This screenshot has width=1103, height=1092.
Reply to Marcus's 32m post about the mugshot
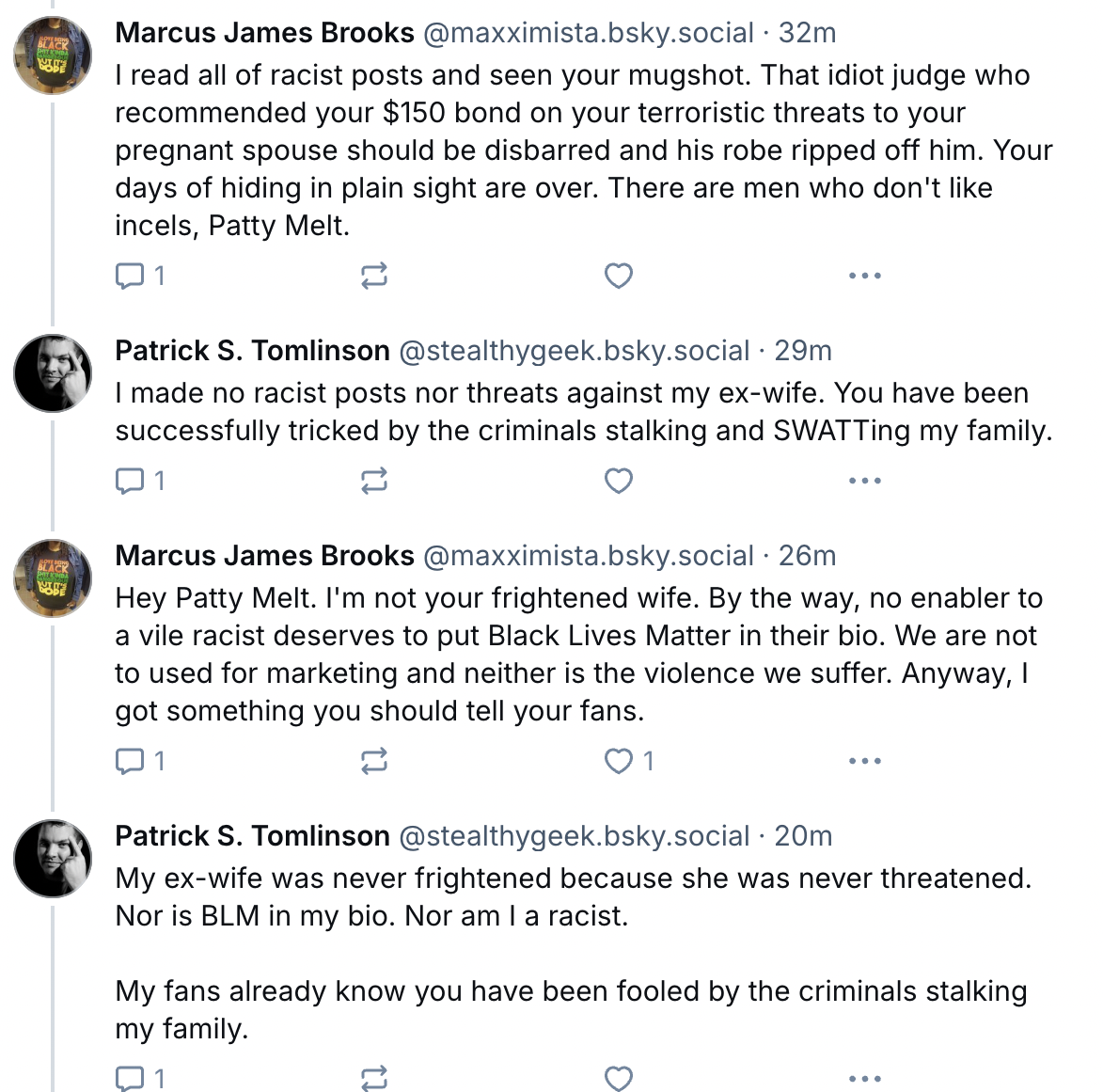pos(129,276)
